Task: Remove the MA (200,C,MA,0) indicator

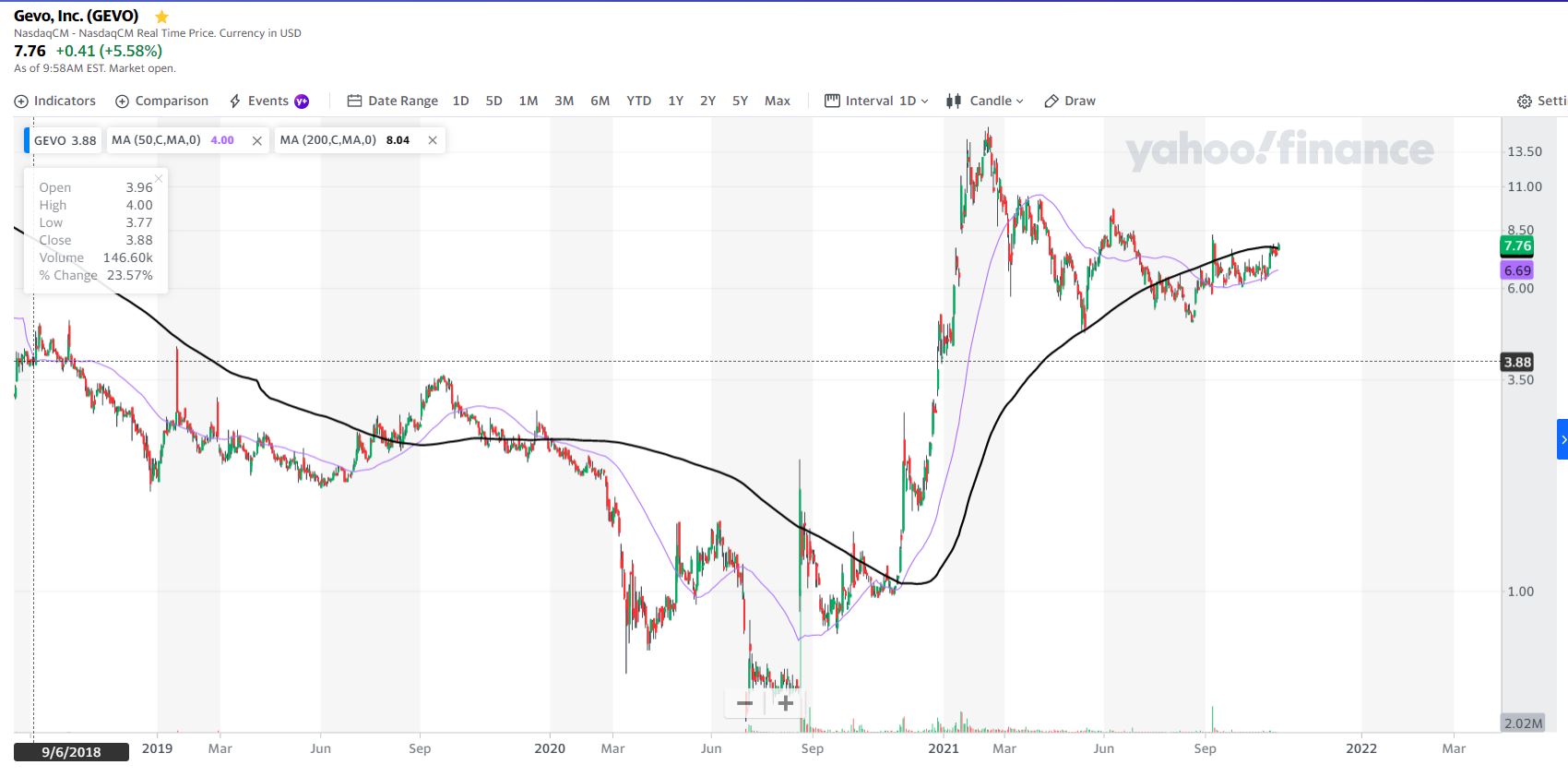Action: (433, 140)
